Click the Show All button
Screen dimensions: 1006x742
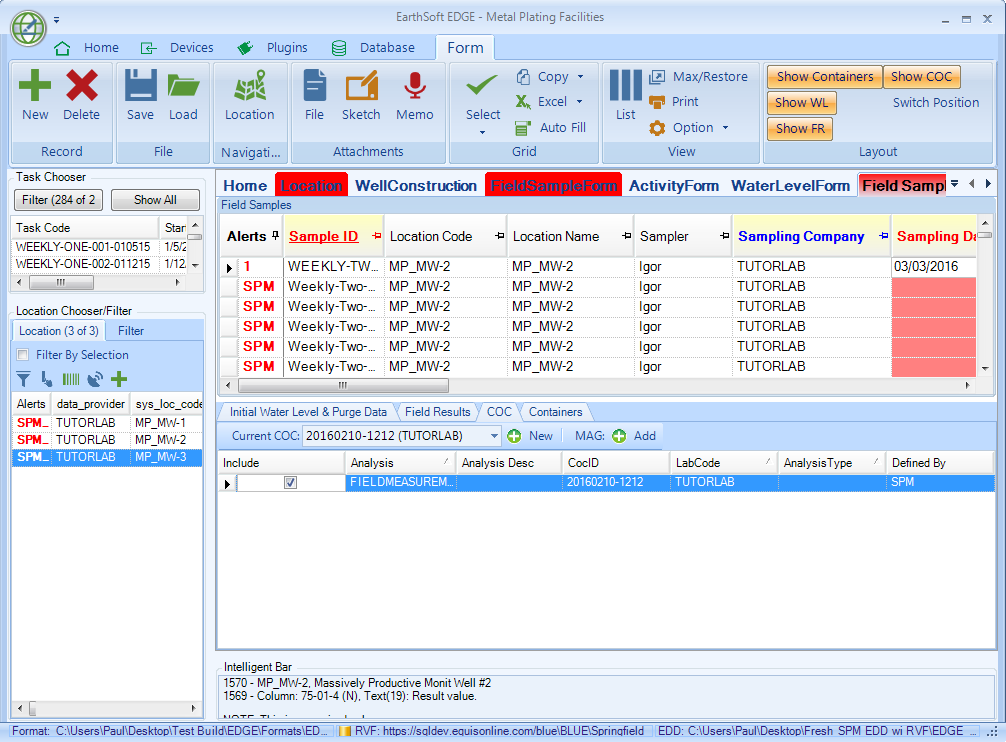pyautogui.click(x=155, y=200)
